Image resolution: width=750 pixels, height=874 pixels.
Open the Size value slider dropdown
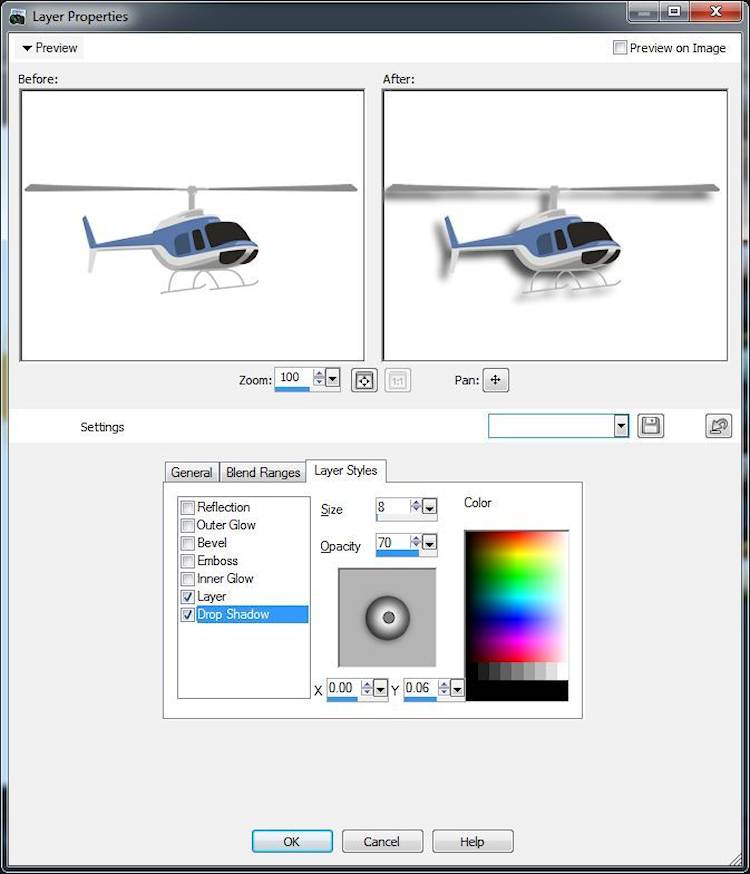(x=430, y=508)
